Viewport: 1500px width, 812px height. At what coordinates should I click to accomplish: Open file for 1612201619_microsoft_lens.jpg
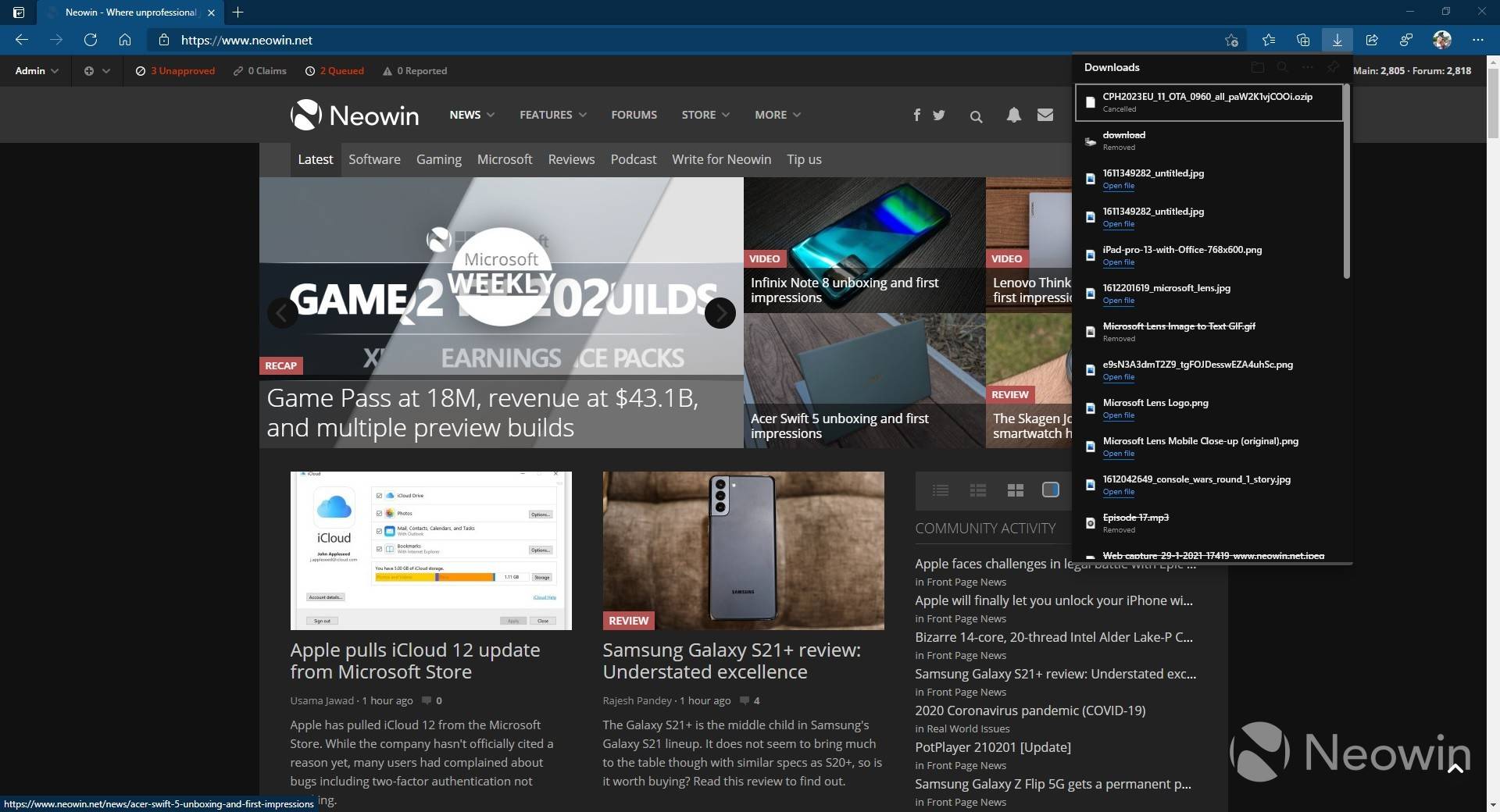tap(1118, 301)
